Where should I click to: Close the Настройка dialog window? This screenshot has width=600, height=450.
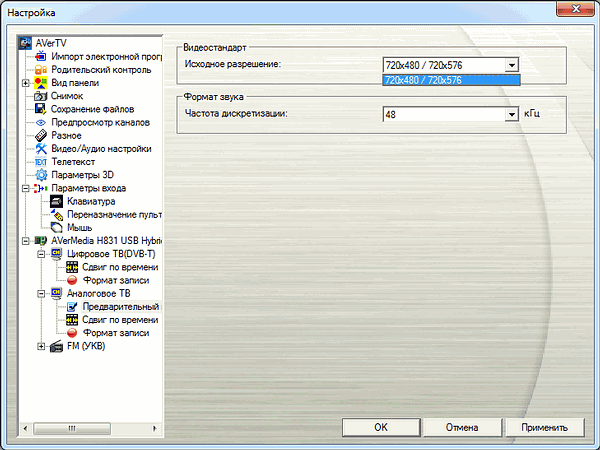click(575, 8)
